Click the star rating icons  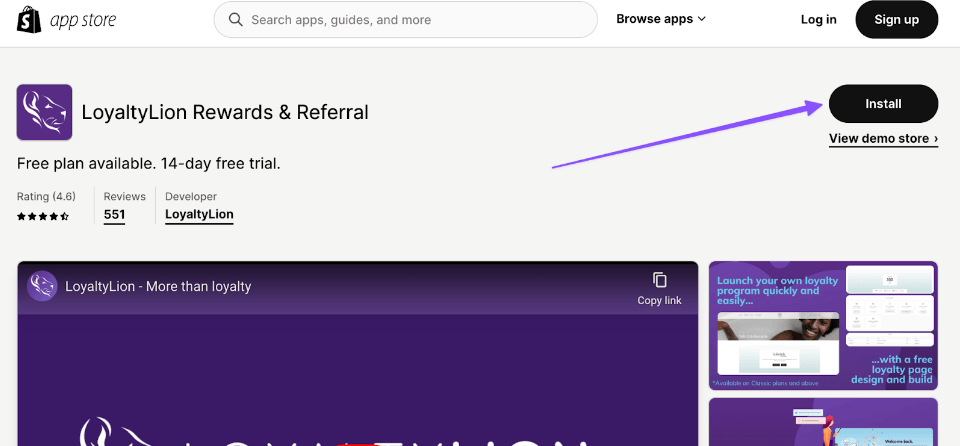coord(43,216)
